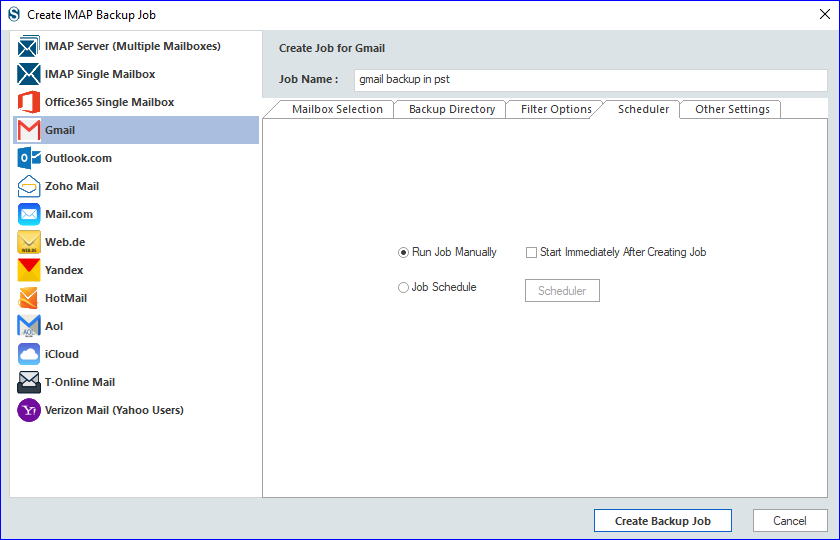Select 'T-Online Mail' text in list

point(80,382)
